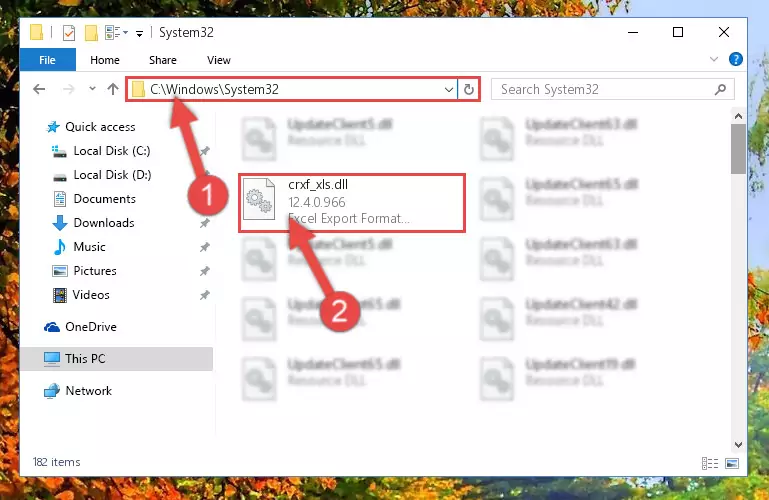Click the crxf_xls.dll gear file icon
This screenshot has width=769, height=500.
259,199
